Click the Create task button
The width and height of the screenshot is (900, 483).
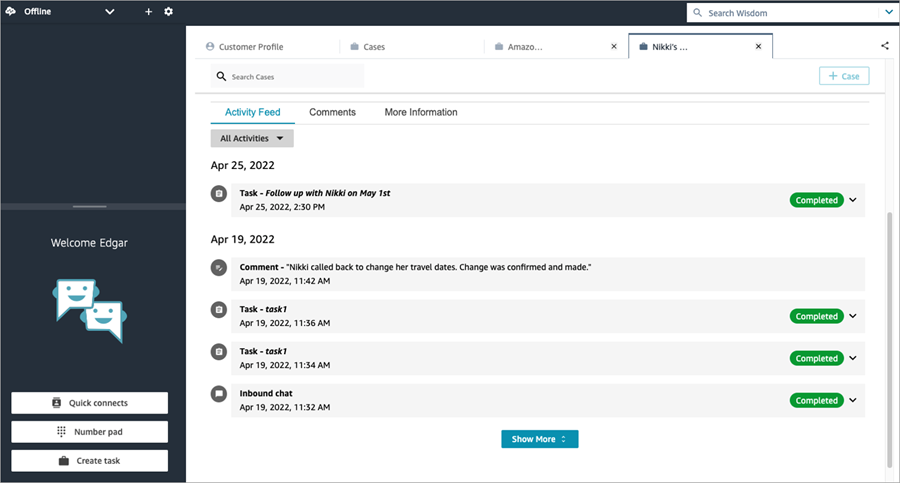pyautogui.click(x=90, y=461)
